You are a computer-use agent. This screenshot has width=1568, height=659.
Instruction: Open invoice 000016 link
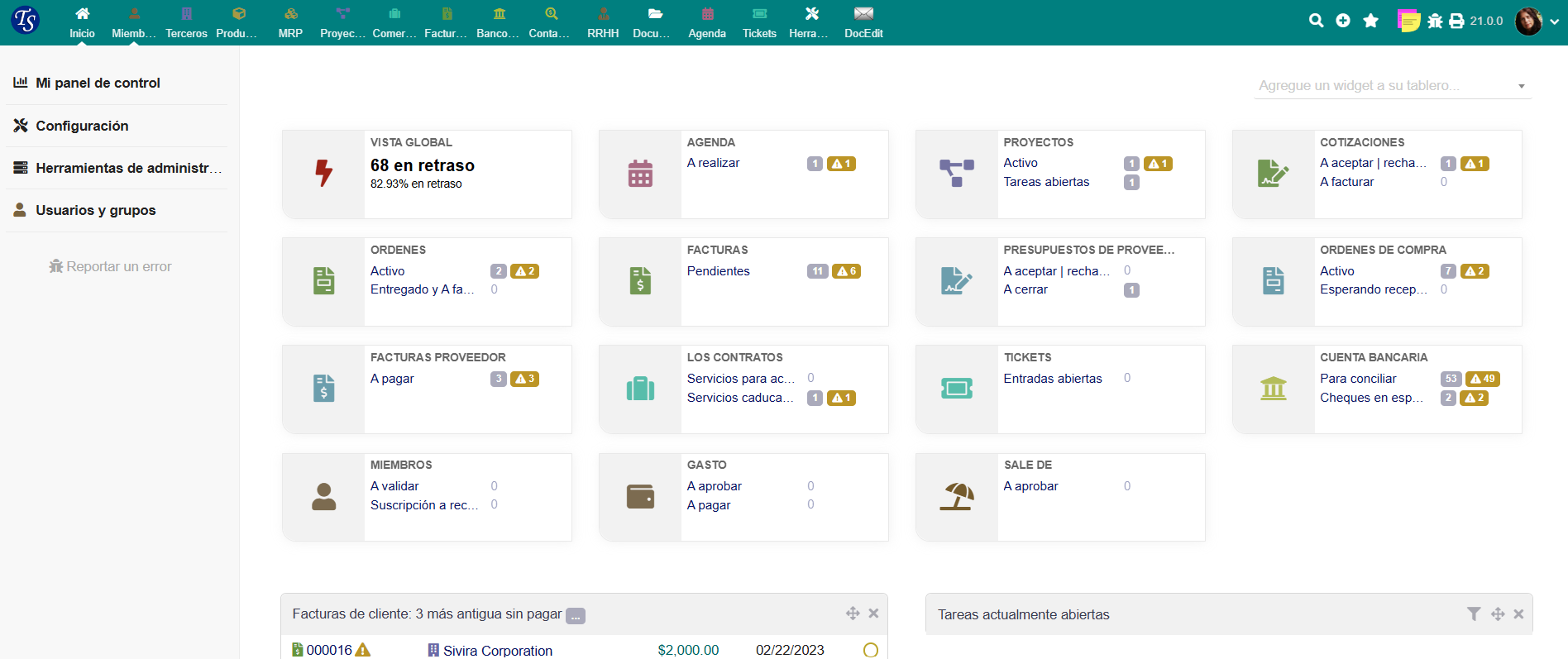coord(329,650)
